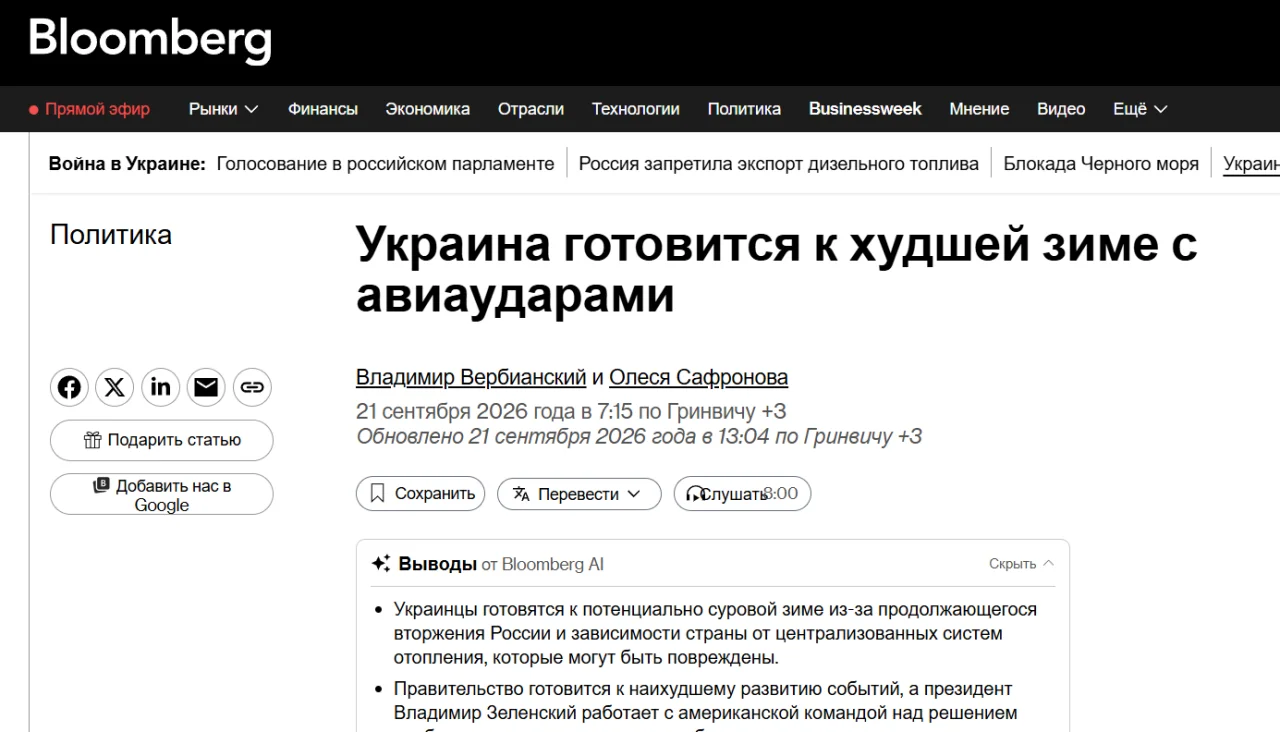Screen dimensions: 1280x732
Task: Go to Businessweek section
Action: [865, 109]
